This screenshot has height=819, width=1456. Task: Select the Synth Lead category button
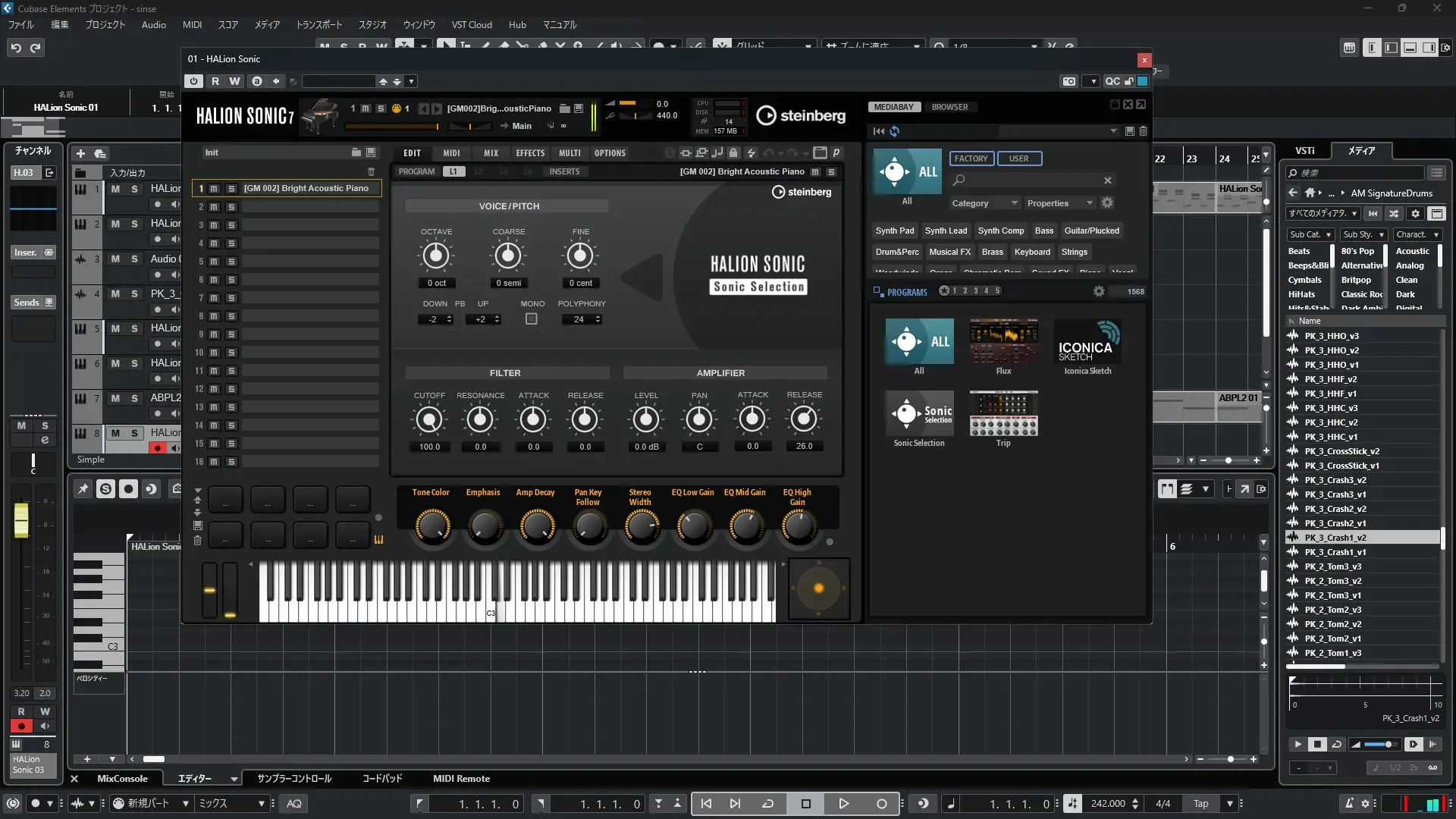click(x=946, y=231)
